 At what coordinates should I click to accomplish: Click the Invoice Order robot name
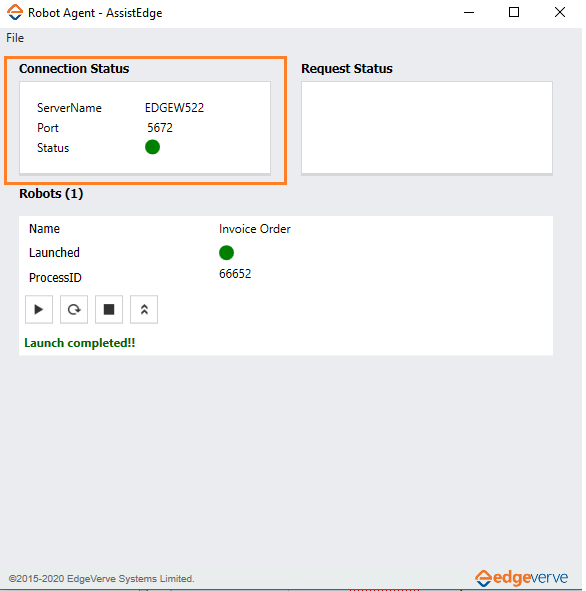[x=255, y=229]
